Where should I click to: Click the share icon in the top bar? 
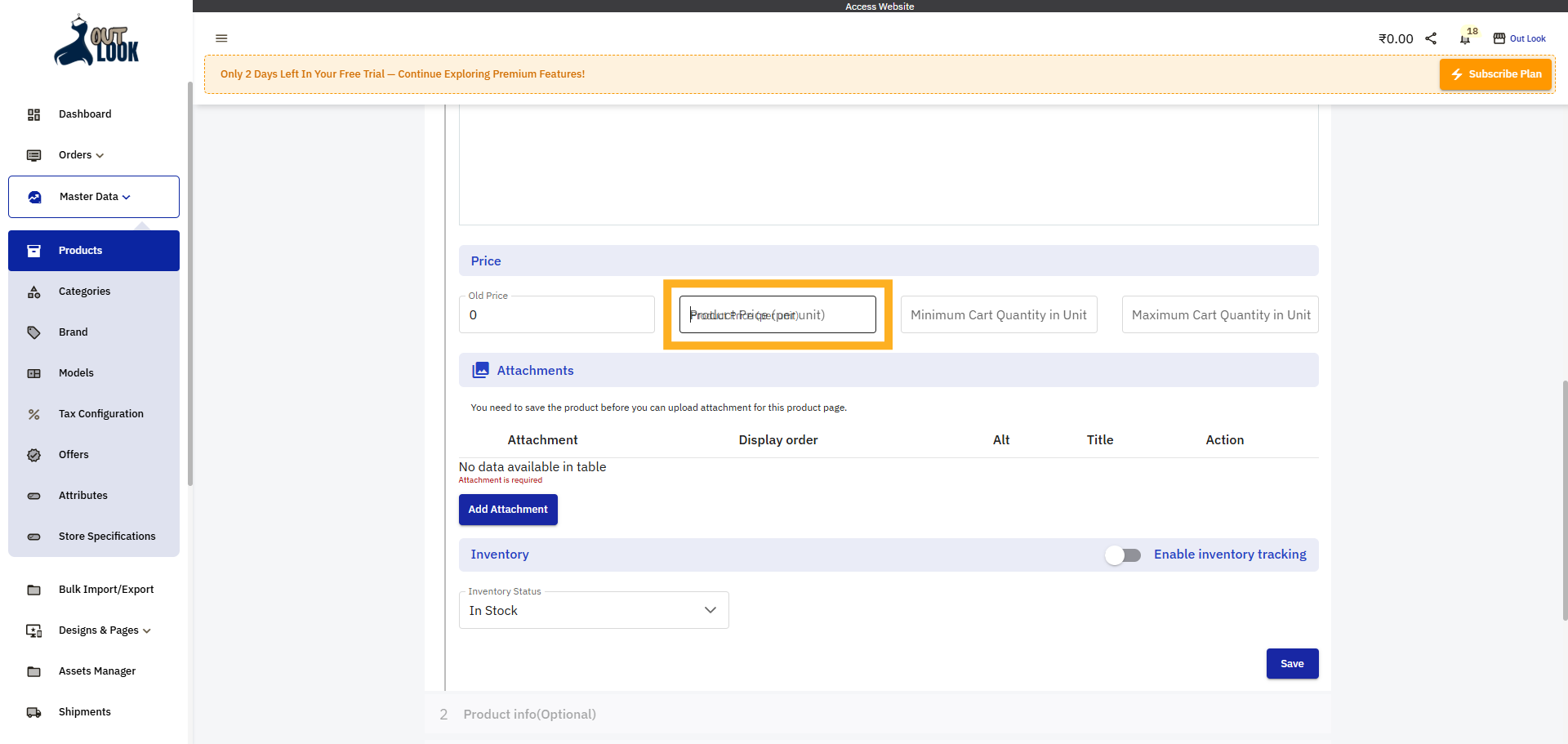1431,38
